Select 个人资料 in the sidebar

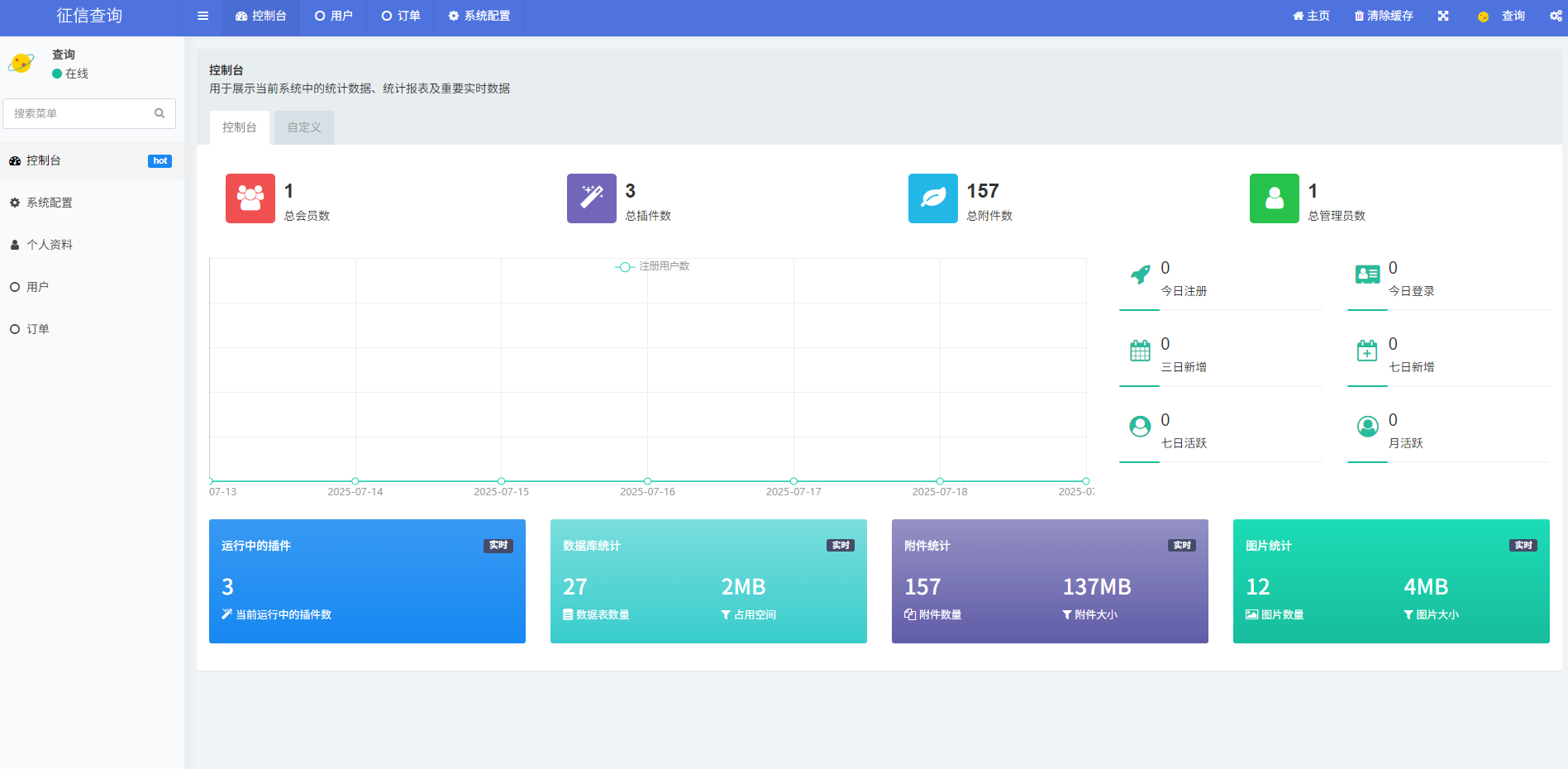coord(50,245)
